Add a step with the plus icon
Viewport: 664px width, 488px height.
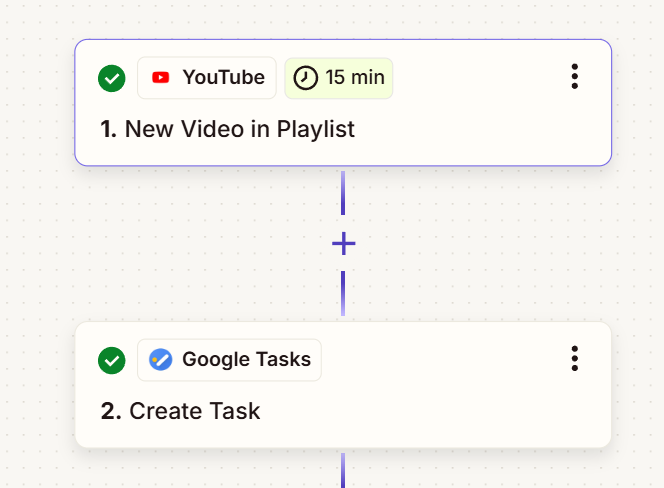coord(343,243)
